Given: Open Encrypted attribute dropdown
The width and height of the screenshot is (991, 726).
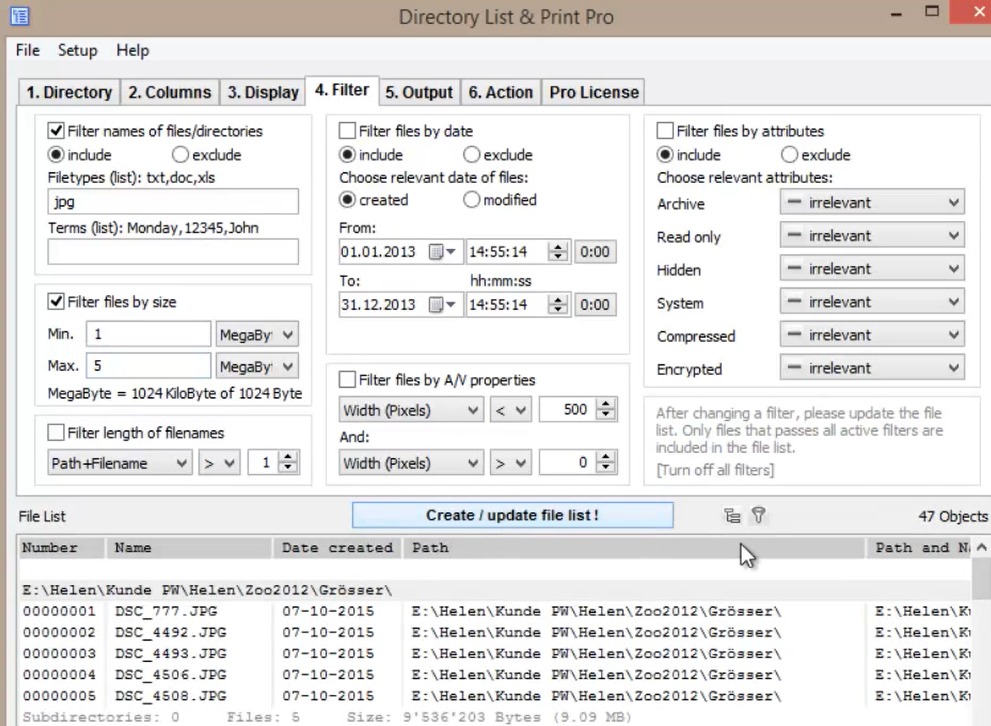Looking at the screenshot, I should click(x=872, y=368).
